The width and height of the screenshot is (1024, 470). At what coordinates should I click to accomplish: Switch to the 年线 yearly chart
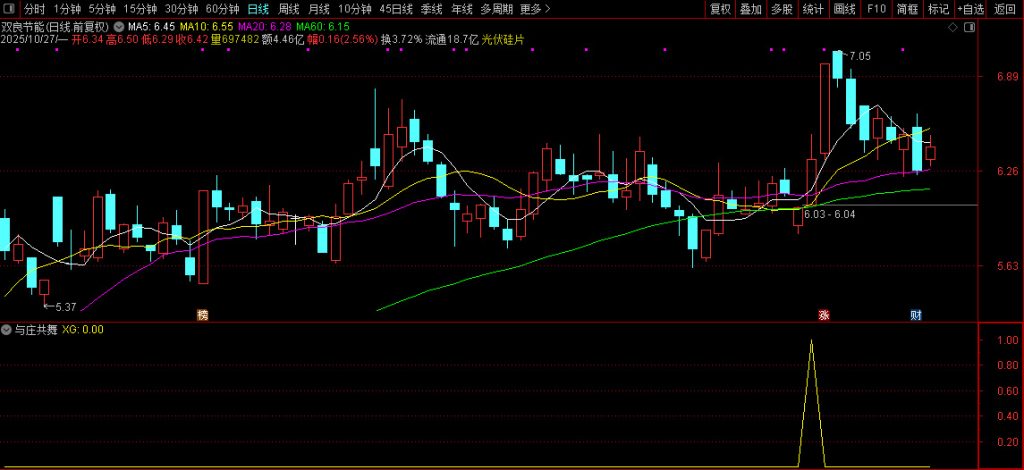tap(462, 9)
